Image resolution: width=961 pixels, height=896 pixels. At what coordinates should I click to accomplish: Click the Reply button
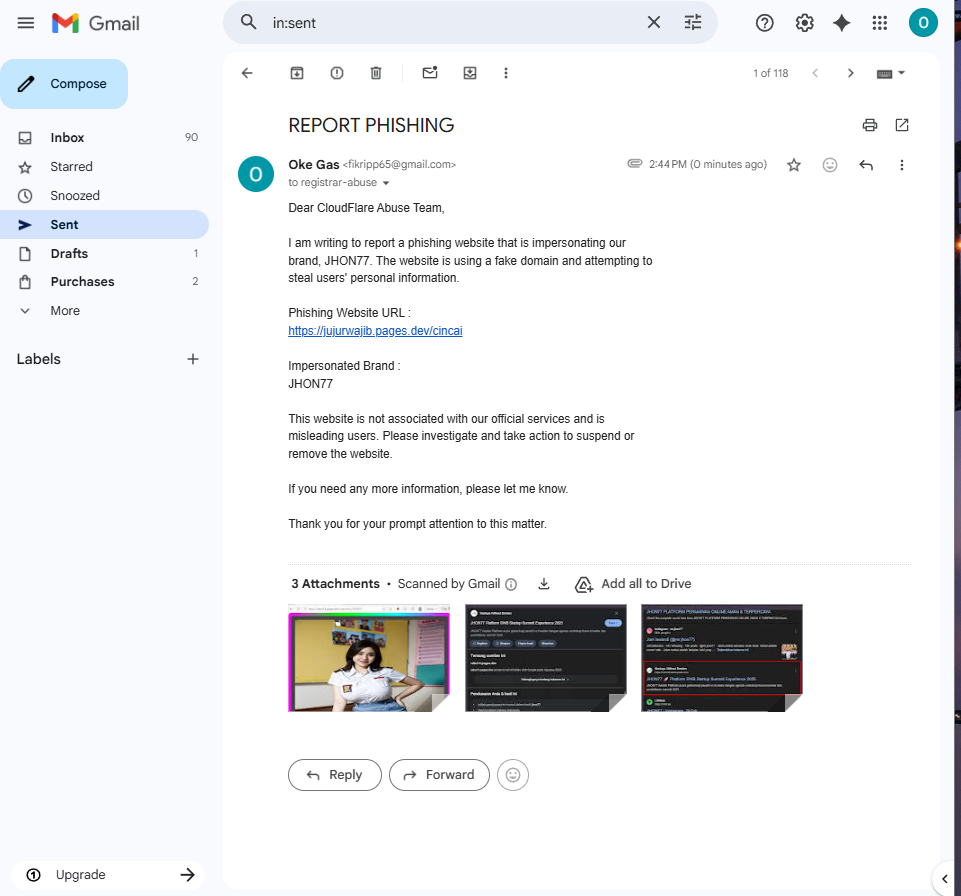tap(335, 775)
